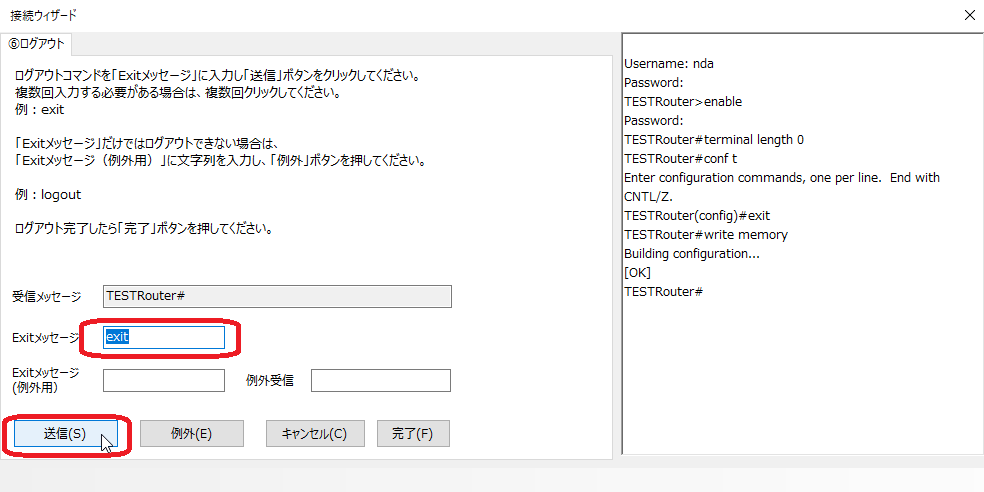Screen dimensions: 984x492
Task: Click the 'TESTRouter>enable' terminal line
Action: (x=682, y=102)
